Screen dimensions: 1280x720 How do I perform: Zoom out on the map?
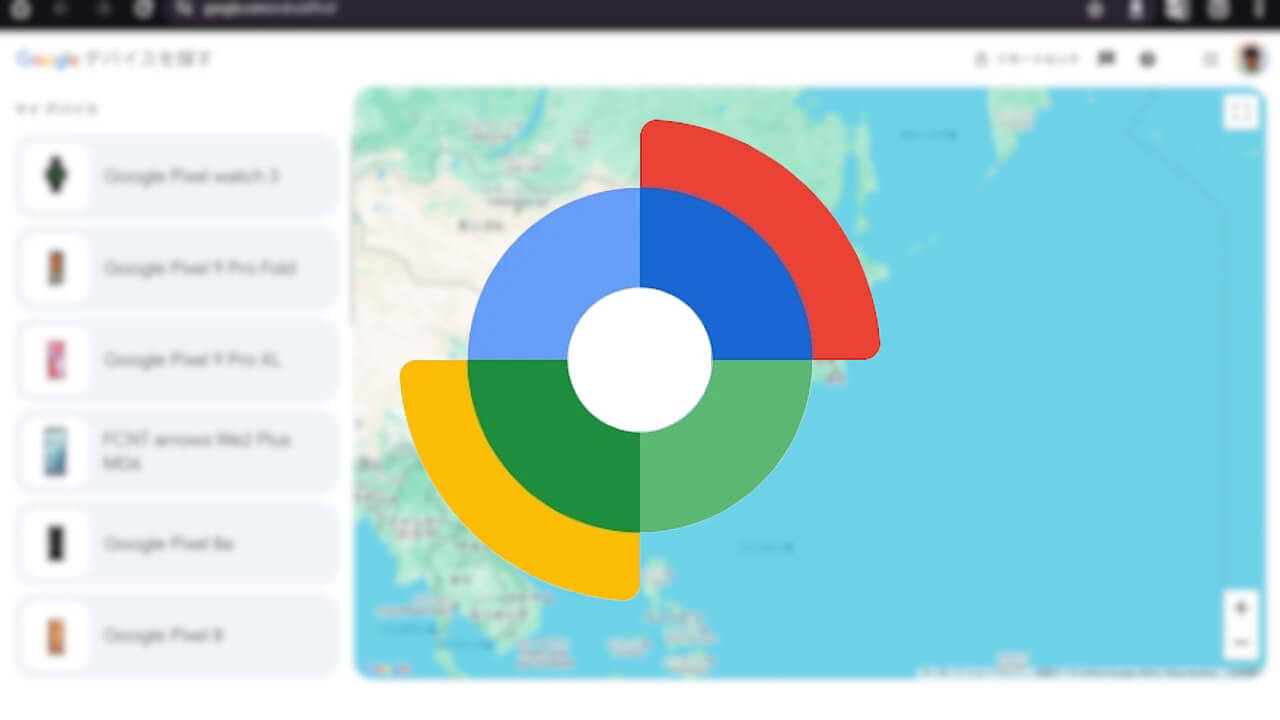[x=1241, y=642]
